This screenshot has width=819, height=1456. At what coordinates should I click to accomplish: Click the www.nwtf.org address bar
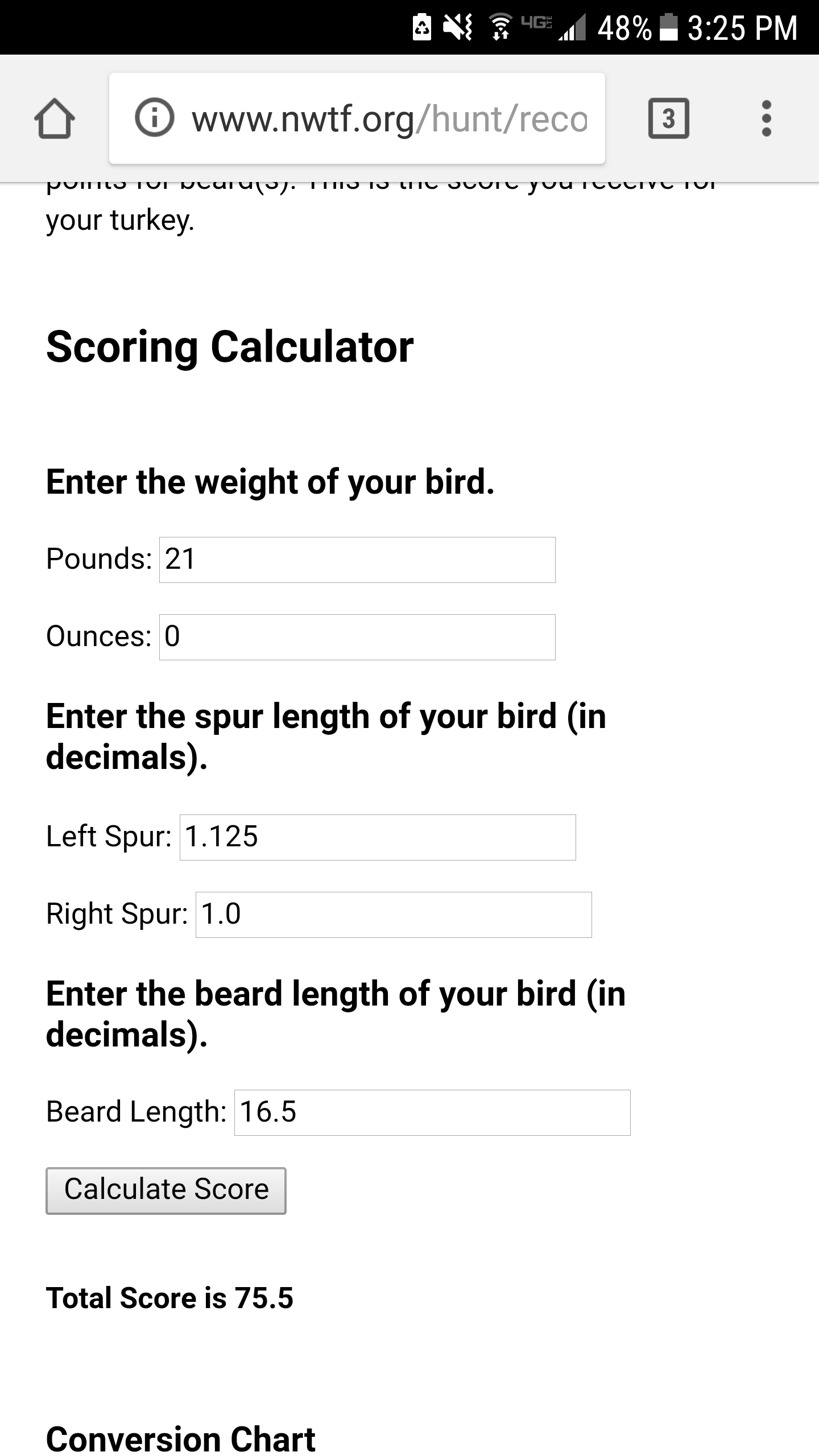357,118
